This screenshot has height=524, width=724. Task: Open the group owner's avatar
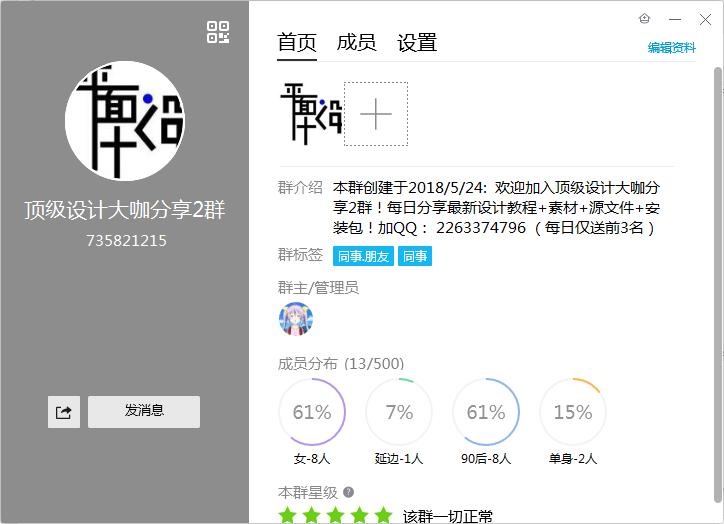(x=296, y=319)
